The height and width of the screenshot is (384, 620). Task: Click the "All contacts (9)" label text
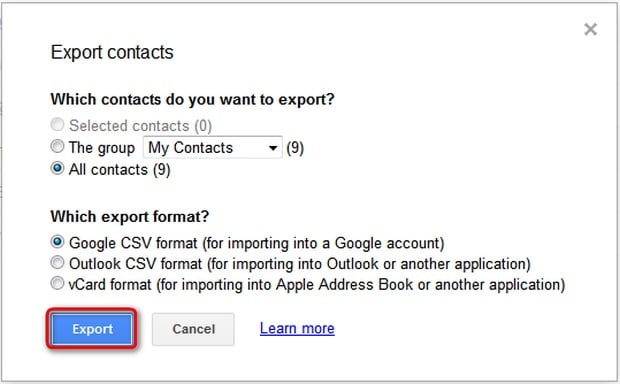(x=120, y=170)
